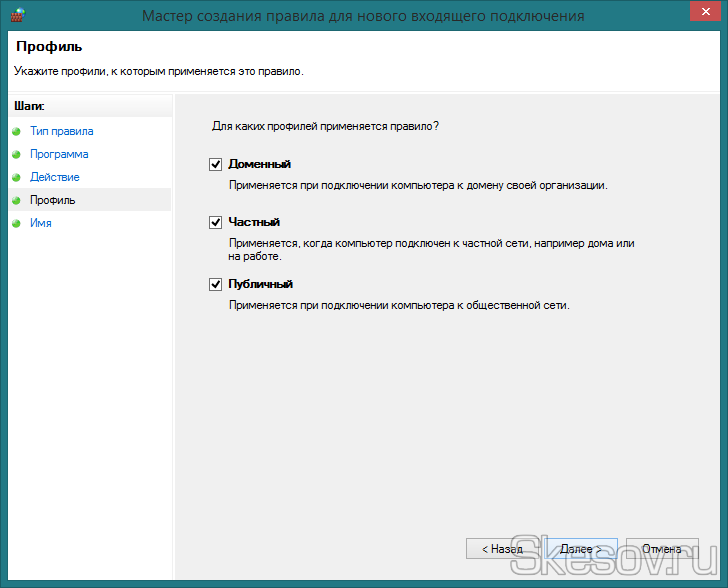
Task: Proceed with the Далее button
Action: click(x=580, y=549)
